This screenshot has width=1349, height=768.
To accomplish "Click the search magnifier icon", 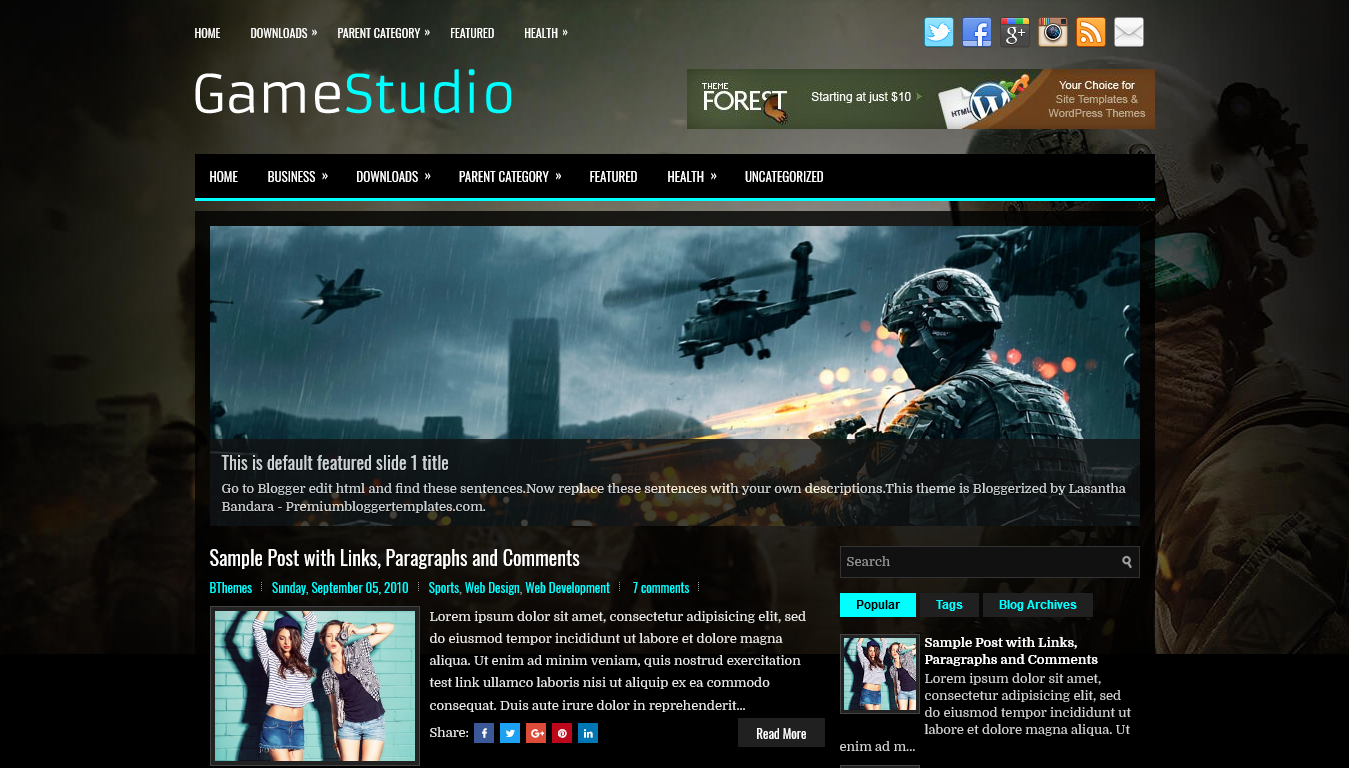I will click(x=1127, y=562).
